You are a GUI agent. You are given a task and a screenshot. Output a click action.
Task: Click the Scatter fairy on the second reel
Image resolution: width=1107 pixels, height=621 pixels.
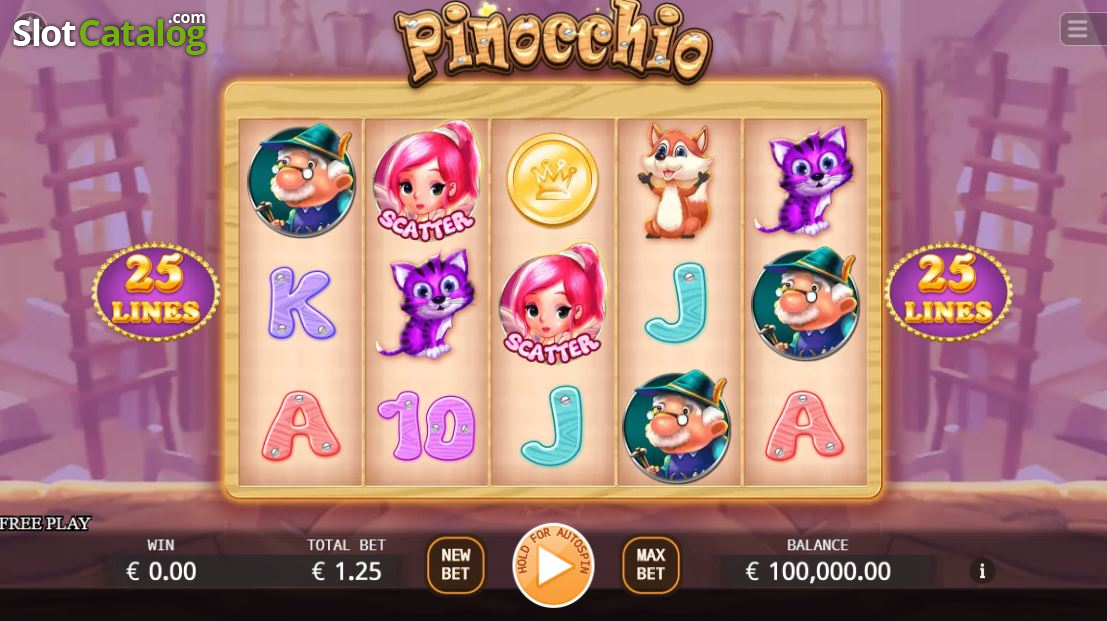click(x=426, y=181)
